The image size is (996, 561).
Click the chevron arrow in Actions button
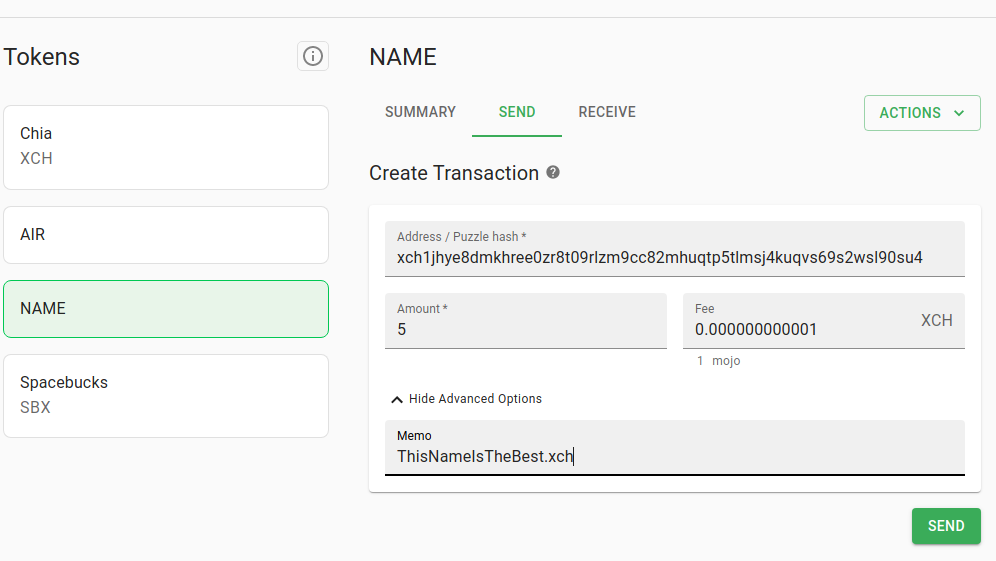[959, 113]
